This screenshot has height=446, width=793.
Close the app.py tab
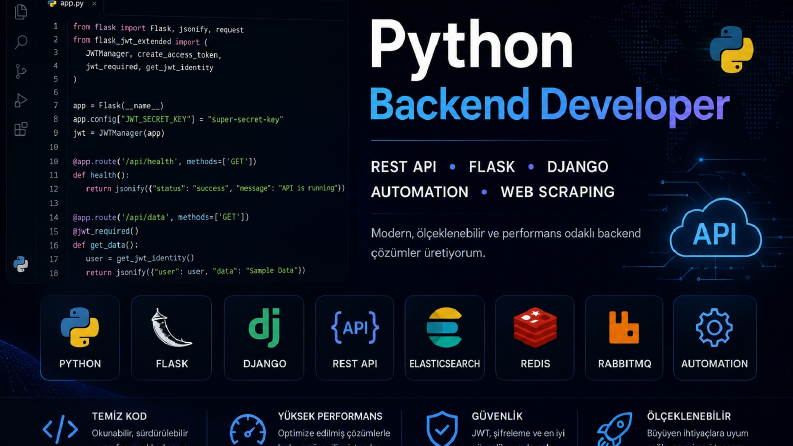(94, 4)
